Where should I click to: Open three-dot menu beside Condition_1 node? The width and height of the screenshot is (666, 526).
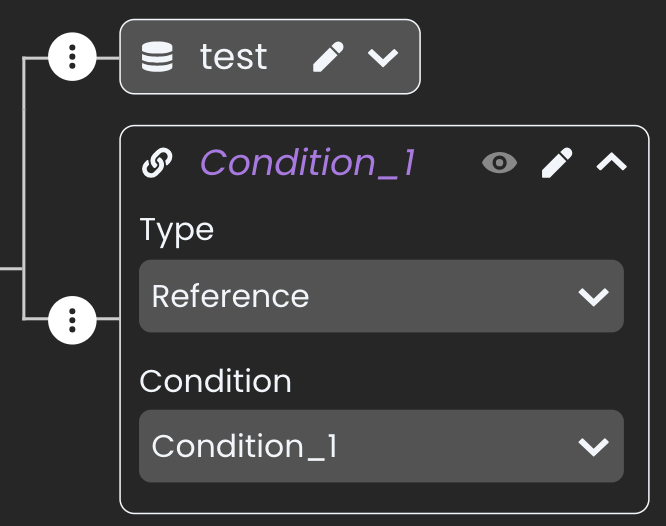point(72,320)
